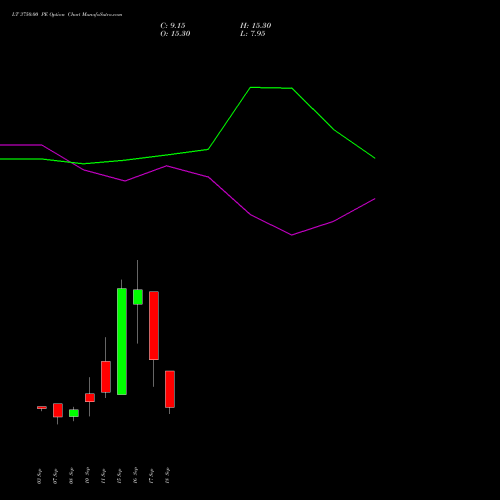
Task: Click the open value O: 15.30
Action: (175, 34)
